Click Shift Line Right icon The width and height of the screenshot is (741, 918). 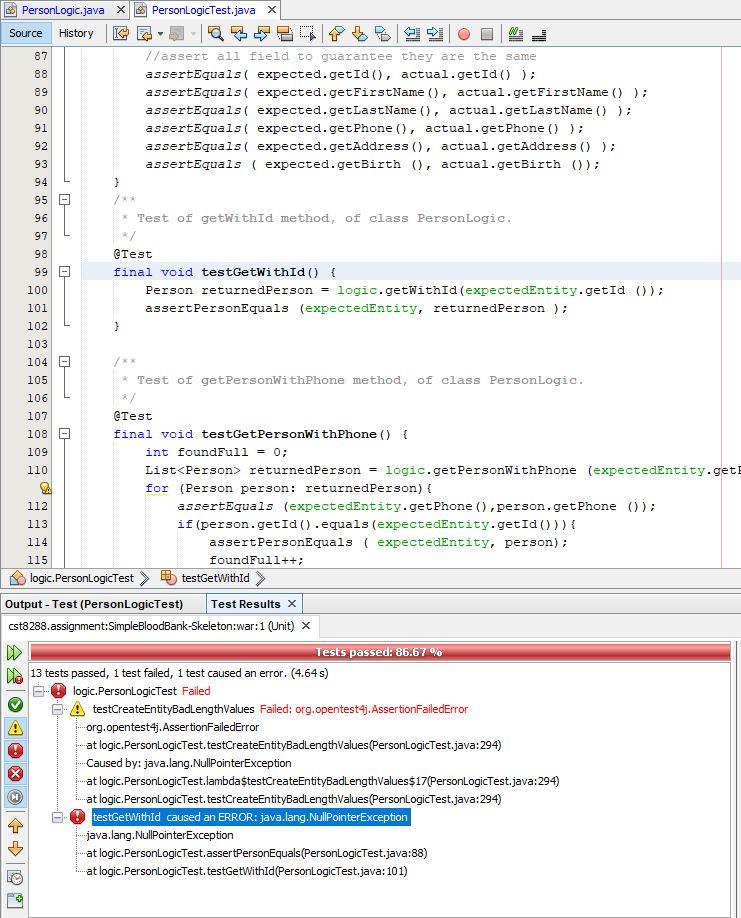(435, 34)
